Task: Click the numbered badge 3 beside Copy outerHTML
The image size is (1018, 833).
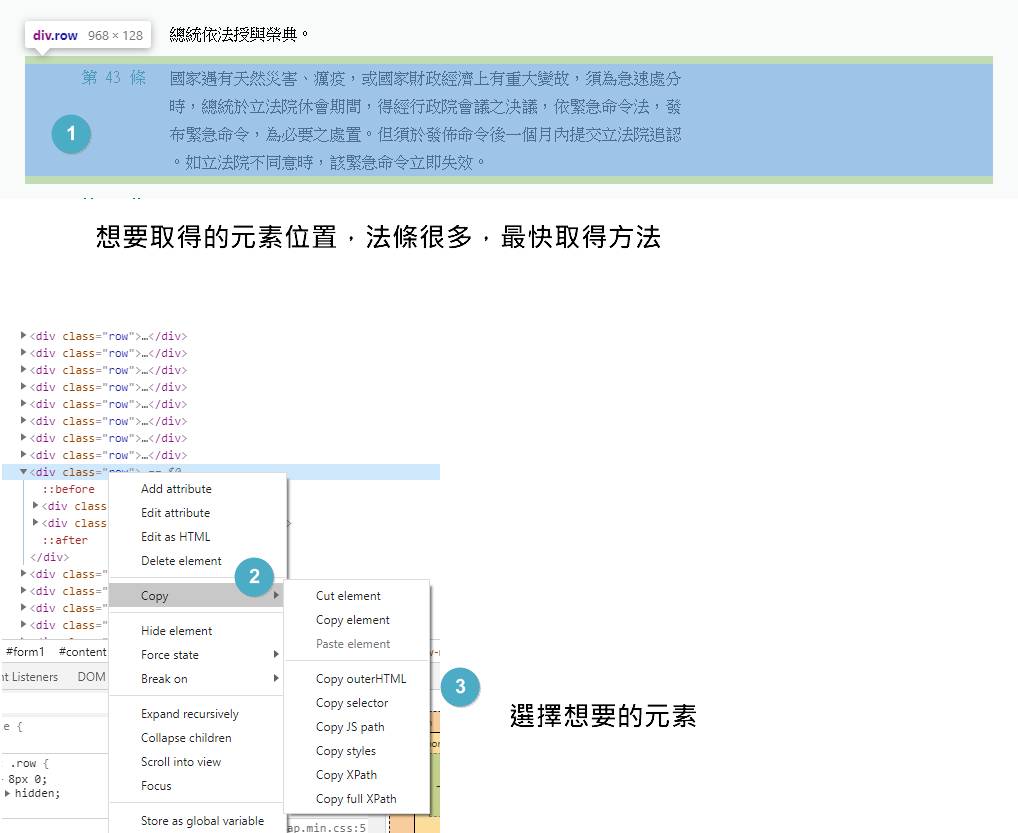Action: point(460,687)
